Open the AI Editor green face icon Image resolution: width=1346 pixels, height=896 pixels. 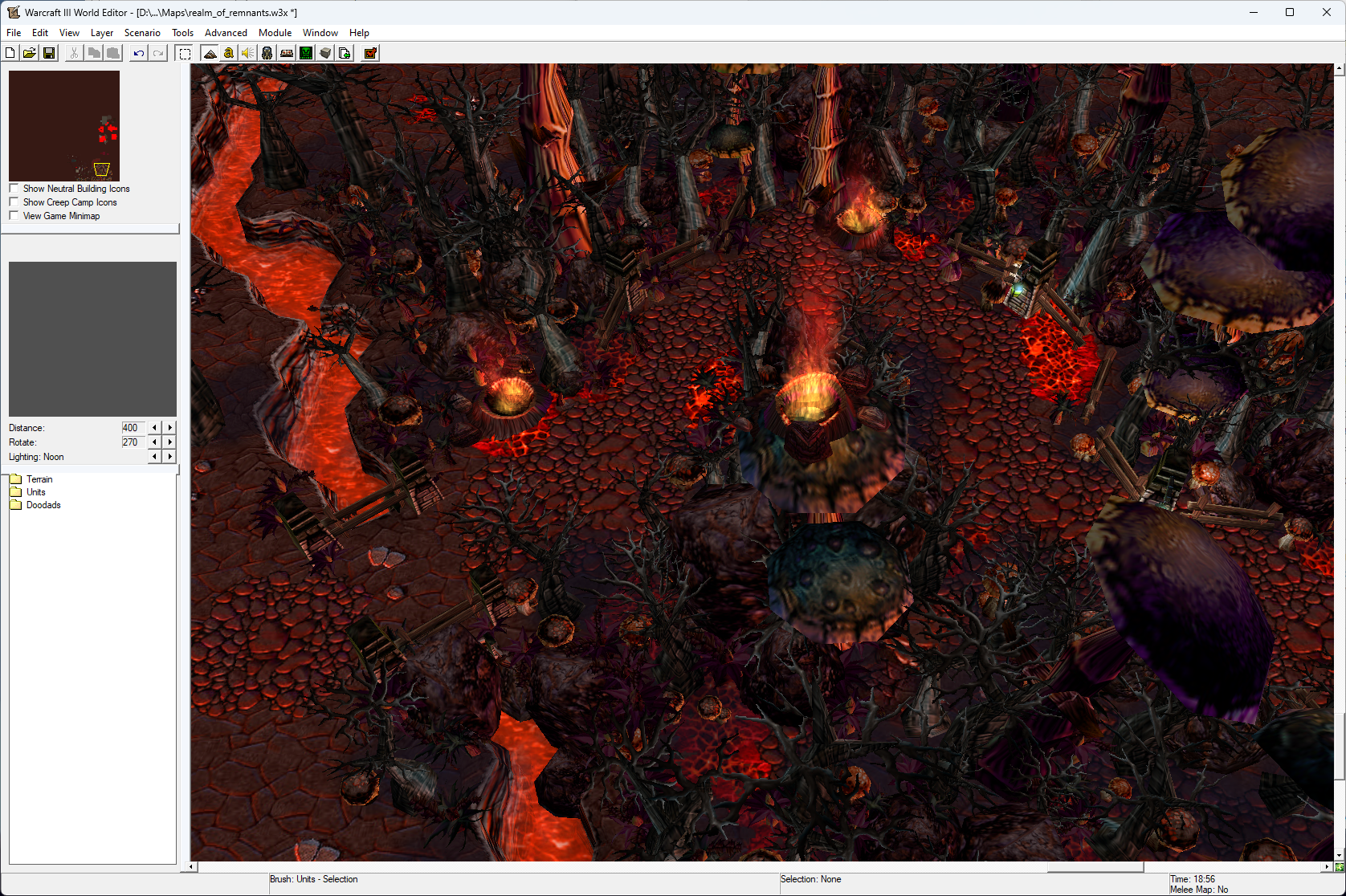(x=306, y=53)
